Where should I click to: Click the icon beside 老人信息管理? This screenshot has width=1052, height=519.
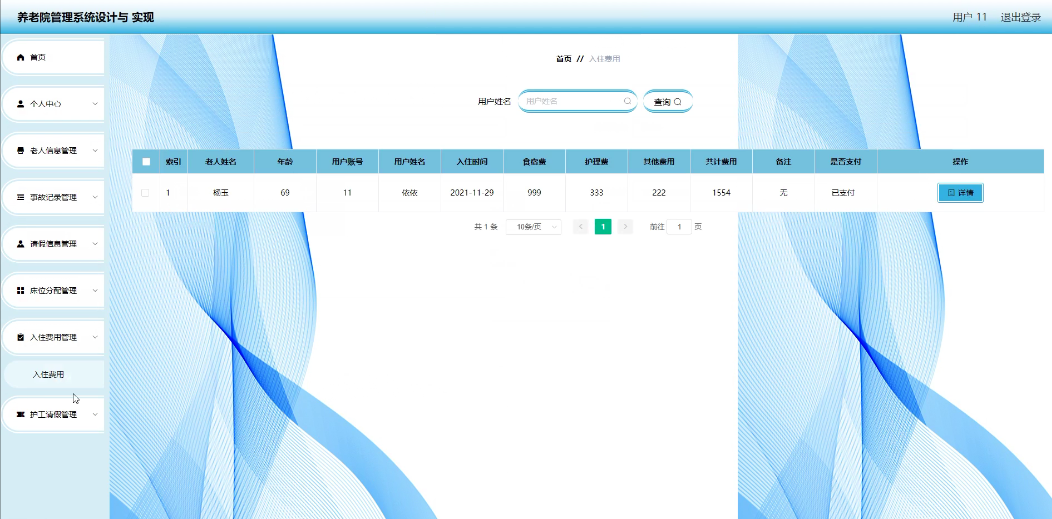tap(20, 151)
